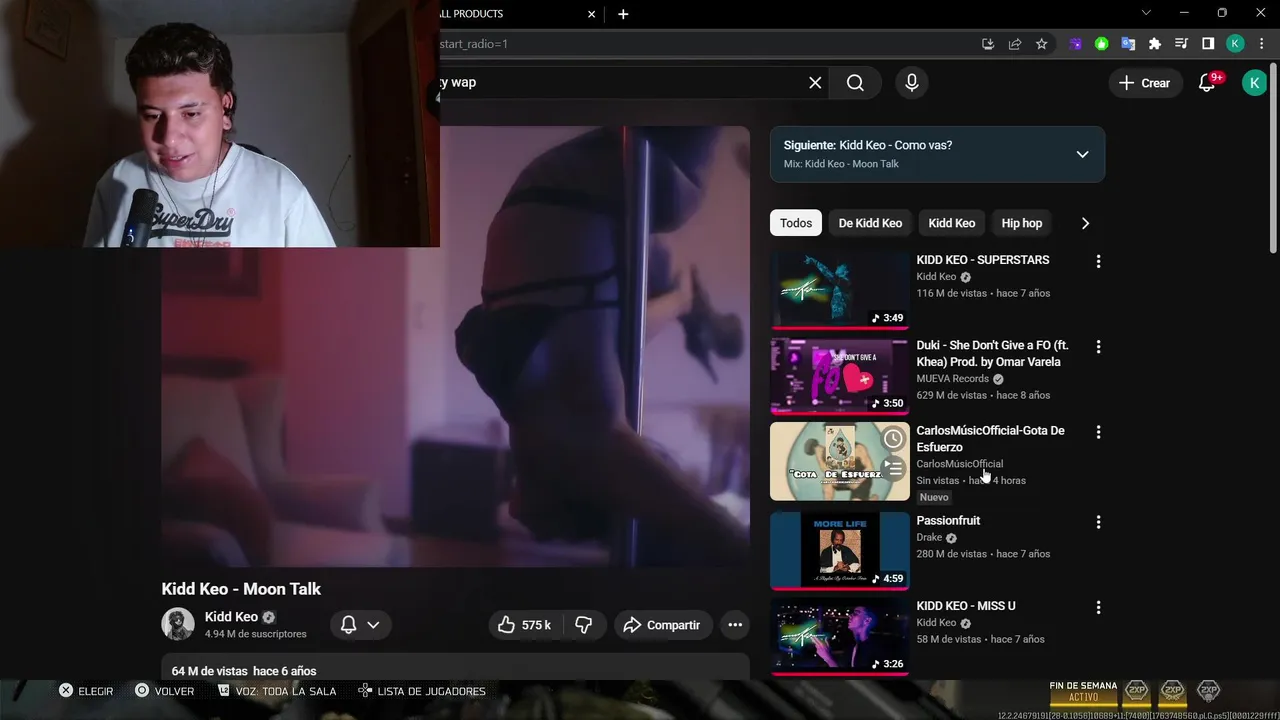This screenshot has width=1280, height=720.
Task: Add Gota De Esfuerzo to queue icon
Action: 893,467
